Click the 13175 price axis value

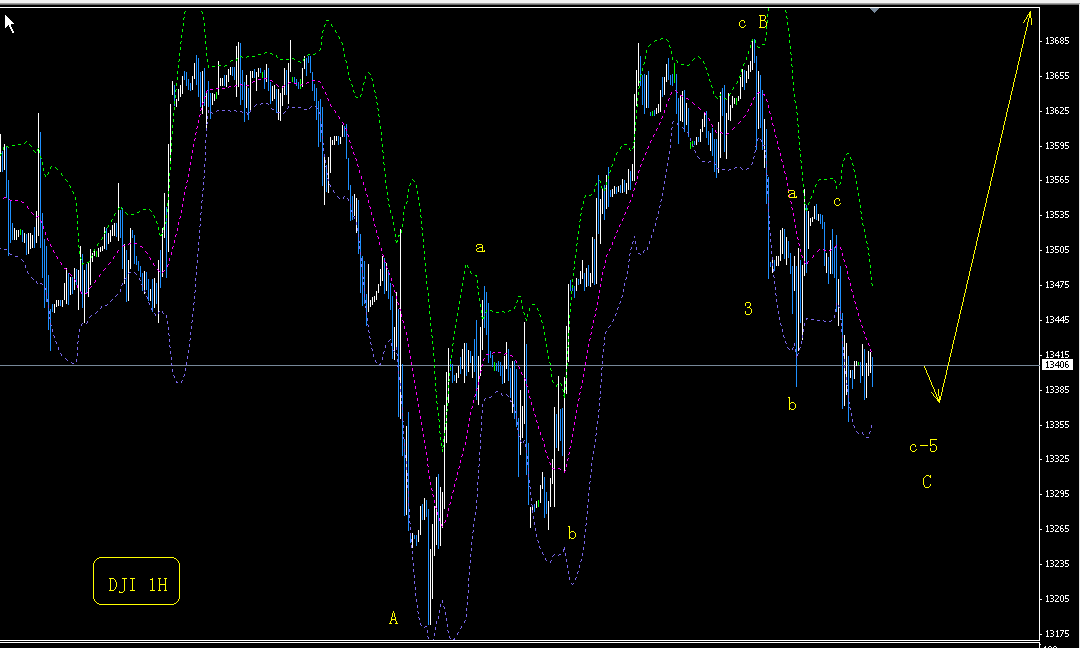tap(1057, 634)
